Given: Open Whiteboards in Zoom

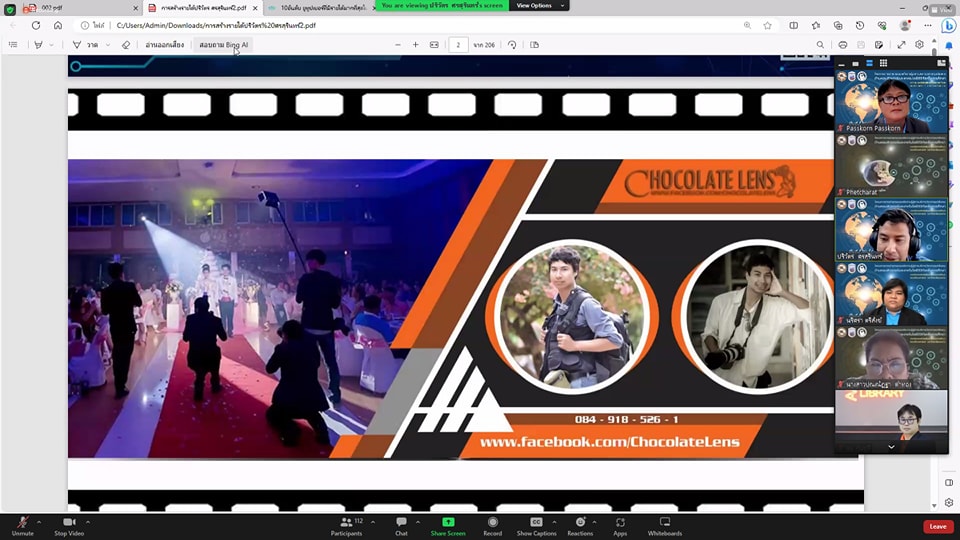Looking at the screenshot, I should [665, 526].
